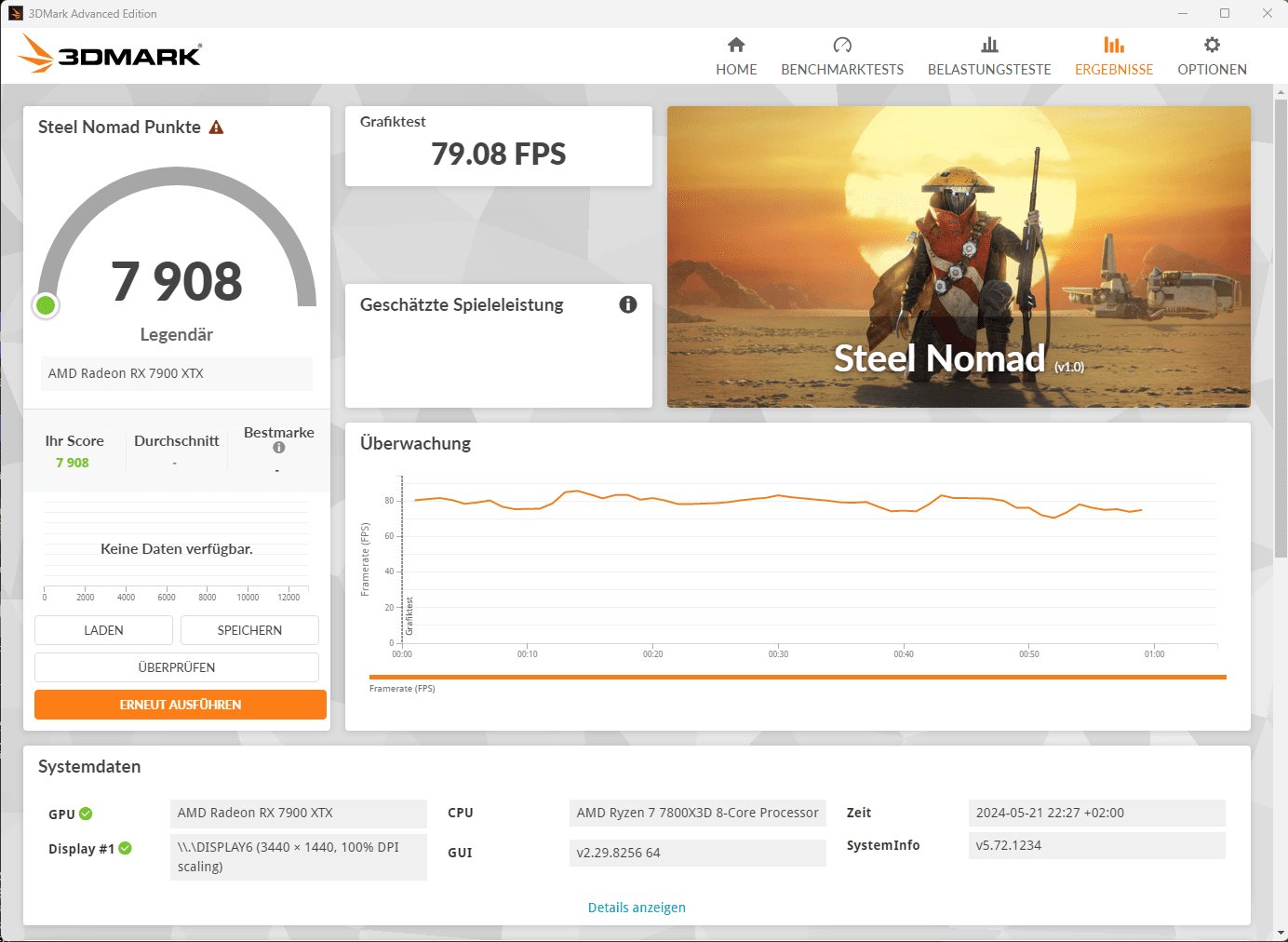Click the SPEICHERN button
Screen dimensions: 1288x942
249,630
